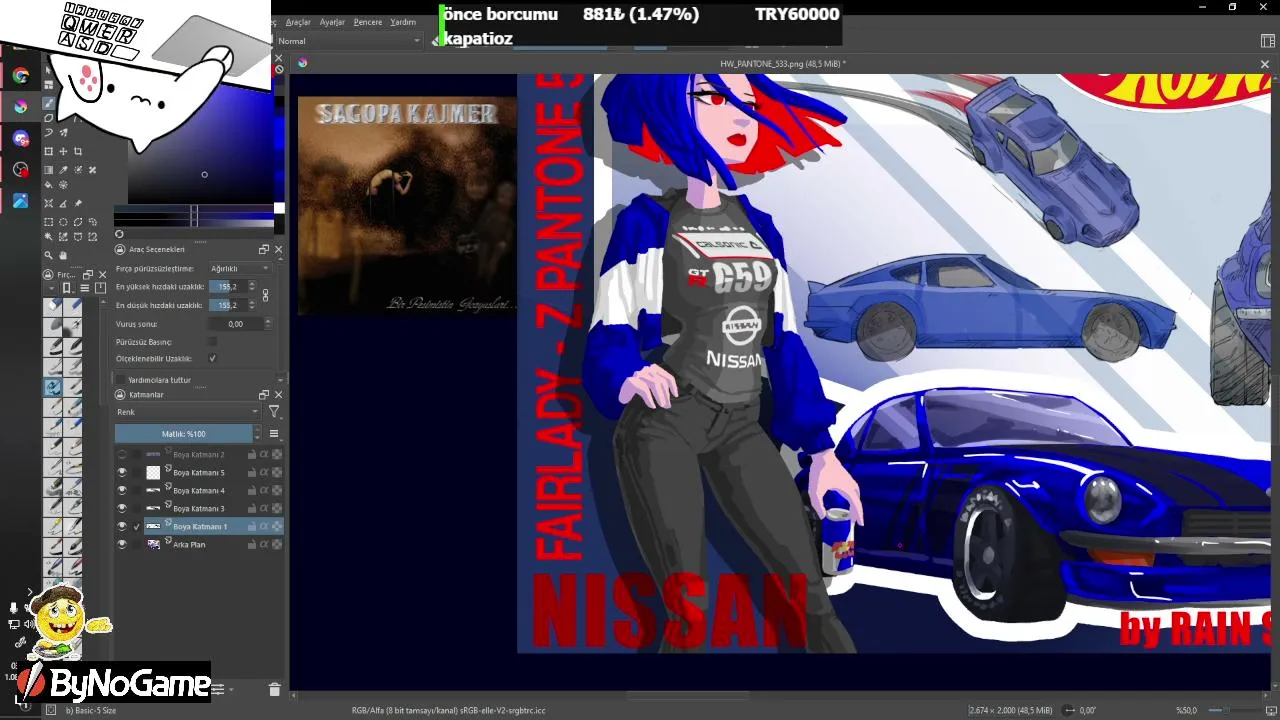Select the Rectangular Selection tool

coord(48,222)
